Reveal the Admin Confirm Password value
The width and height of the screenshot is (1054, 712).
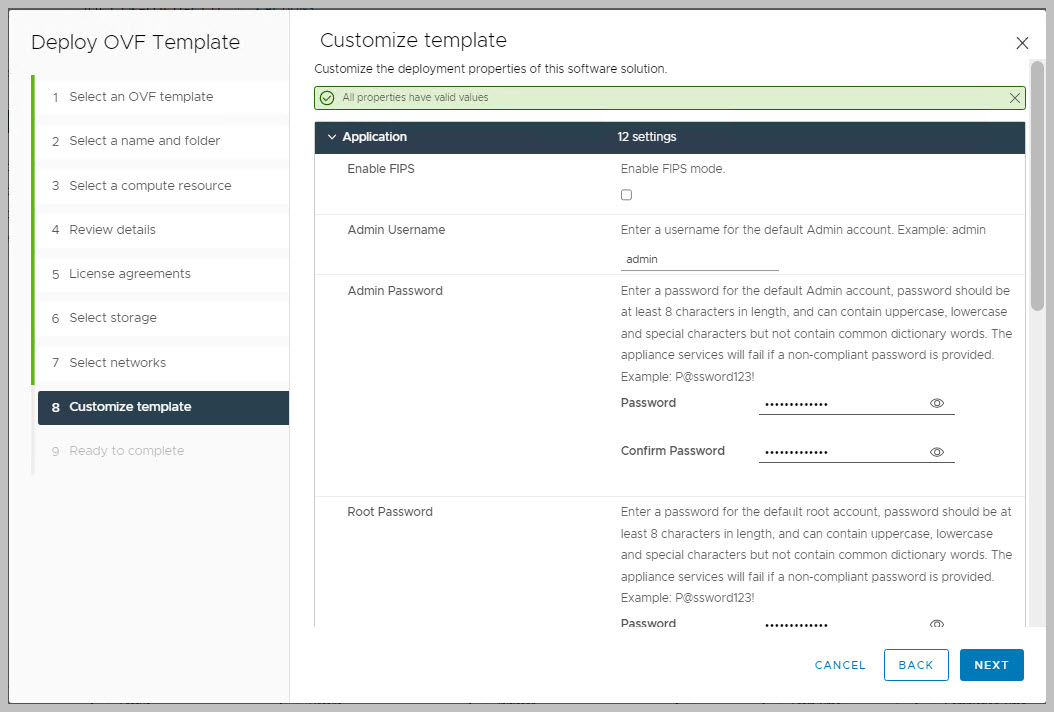tap(937, 452)
